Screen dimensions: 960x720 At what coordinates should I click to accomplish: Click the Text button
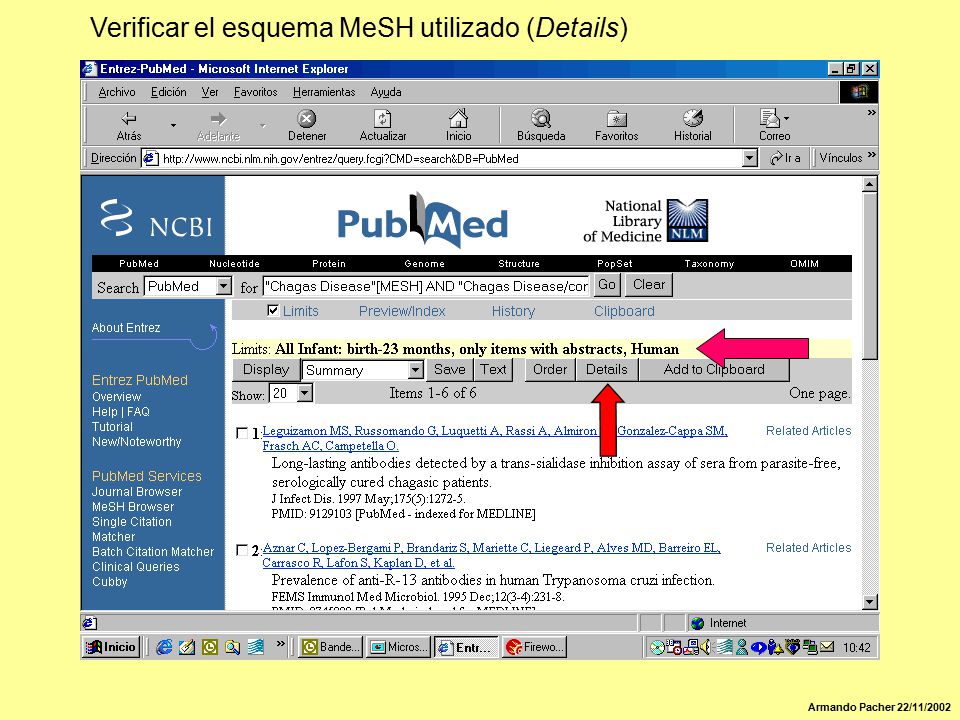pos(493,369)
